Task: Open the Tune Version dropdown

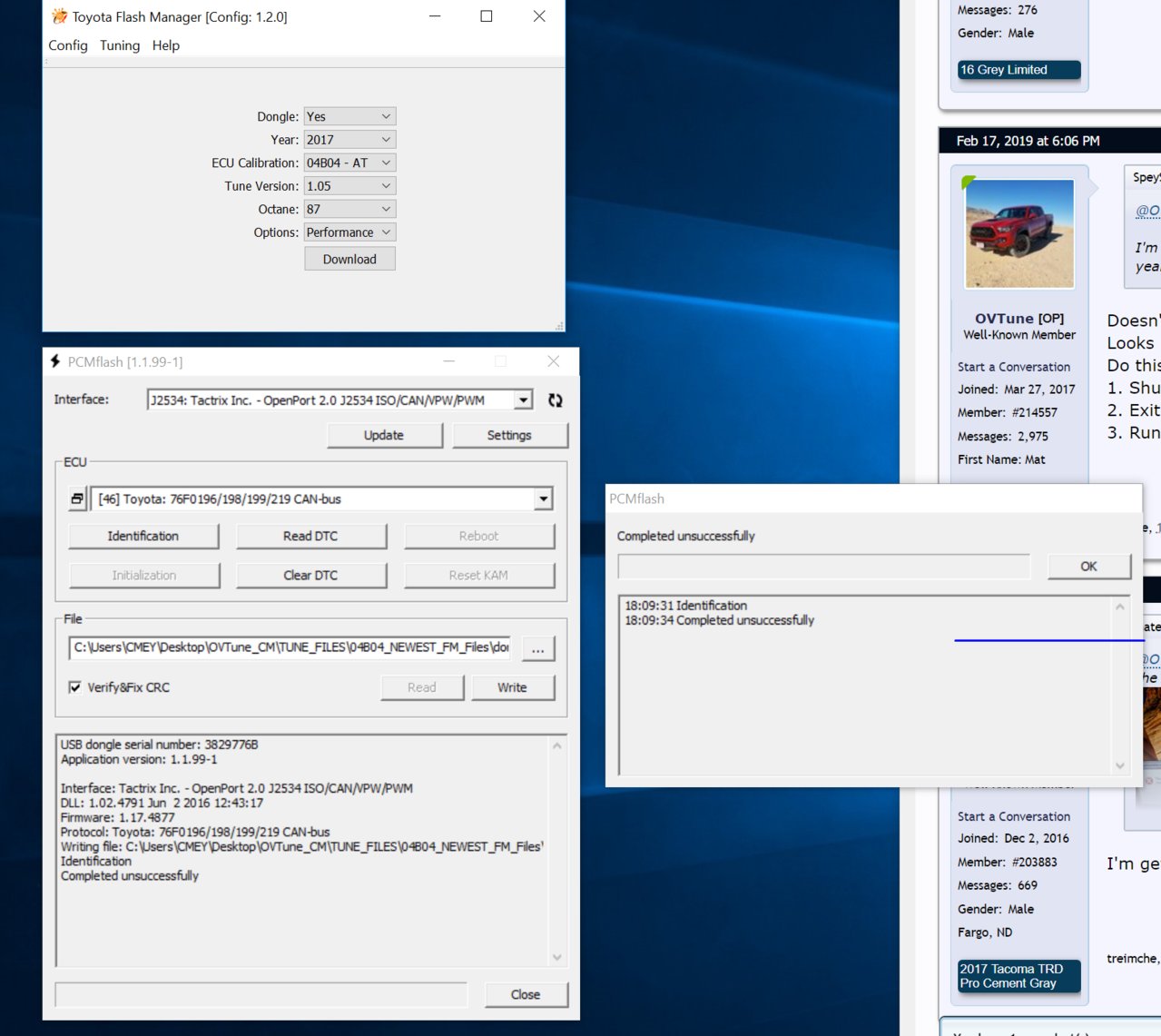Action: coord(349,186)
